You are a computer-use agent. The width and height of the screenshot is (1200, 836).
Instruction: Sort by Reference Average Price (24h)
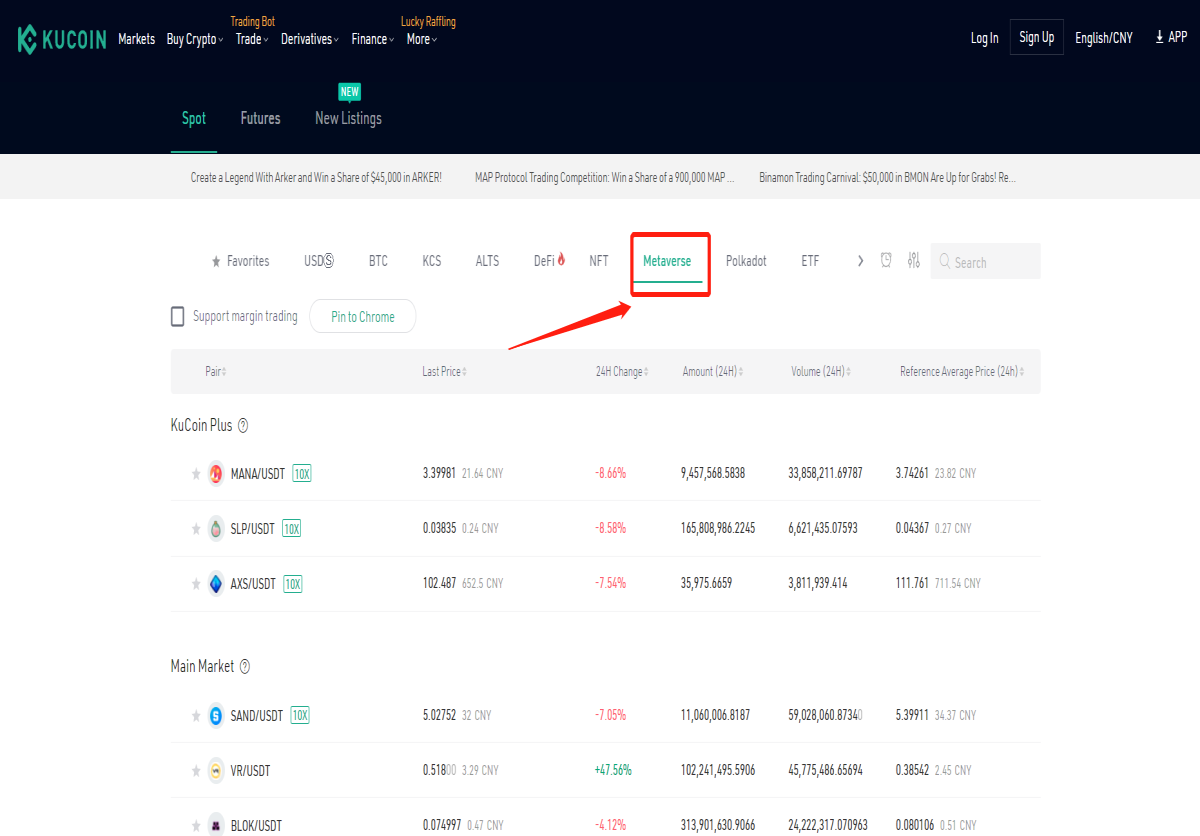pyautogui.click(x=963, y=372)
